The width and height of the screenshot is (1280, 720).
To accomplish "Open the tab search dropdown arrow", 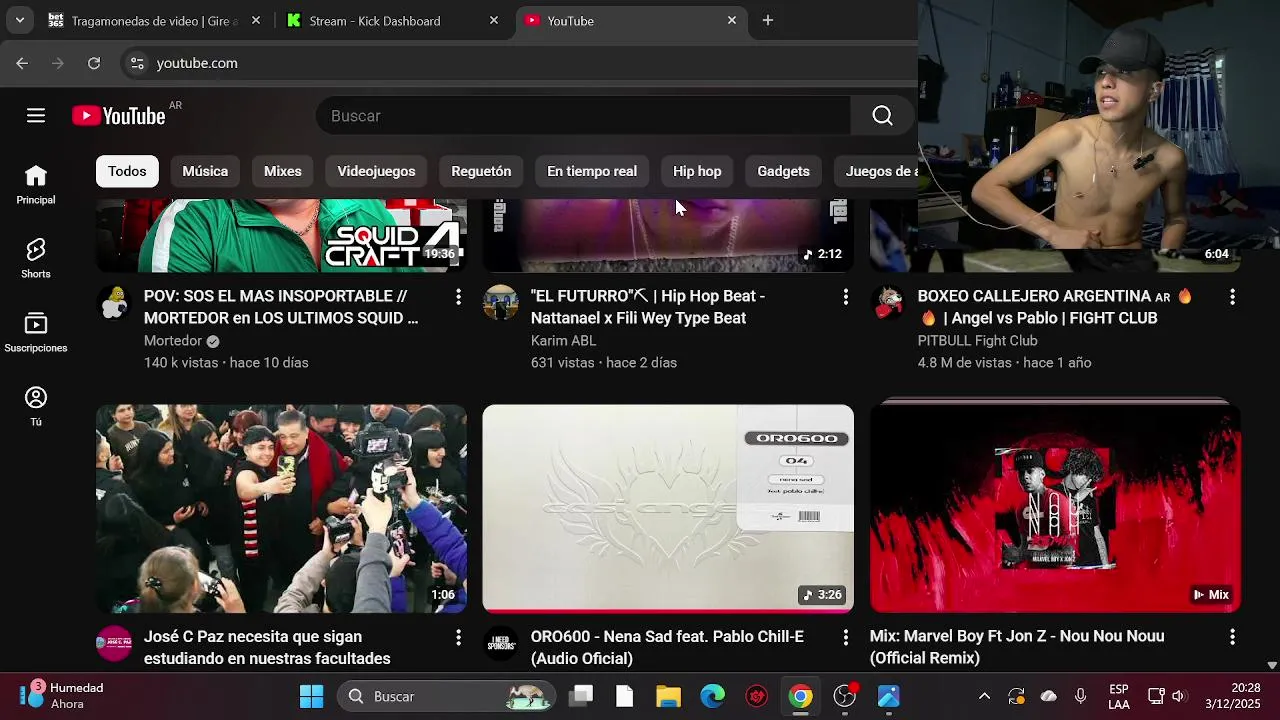I will (20, 20).
